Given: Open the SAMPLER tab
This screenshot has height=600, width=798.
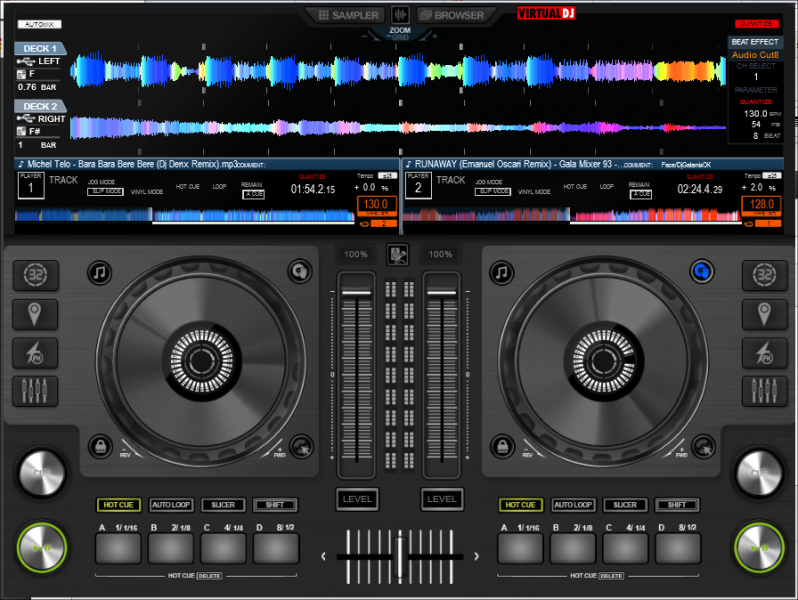Looking at the screenshot, I should (349, 15).
